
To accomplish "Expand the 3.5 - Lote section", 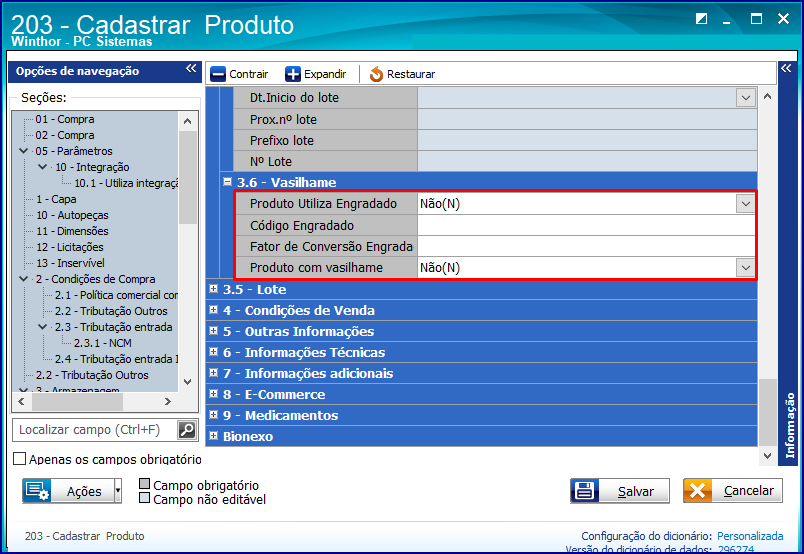I will [x=214, y=289].
